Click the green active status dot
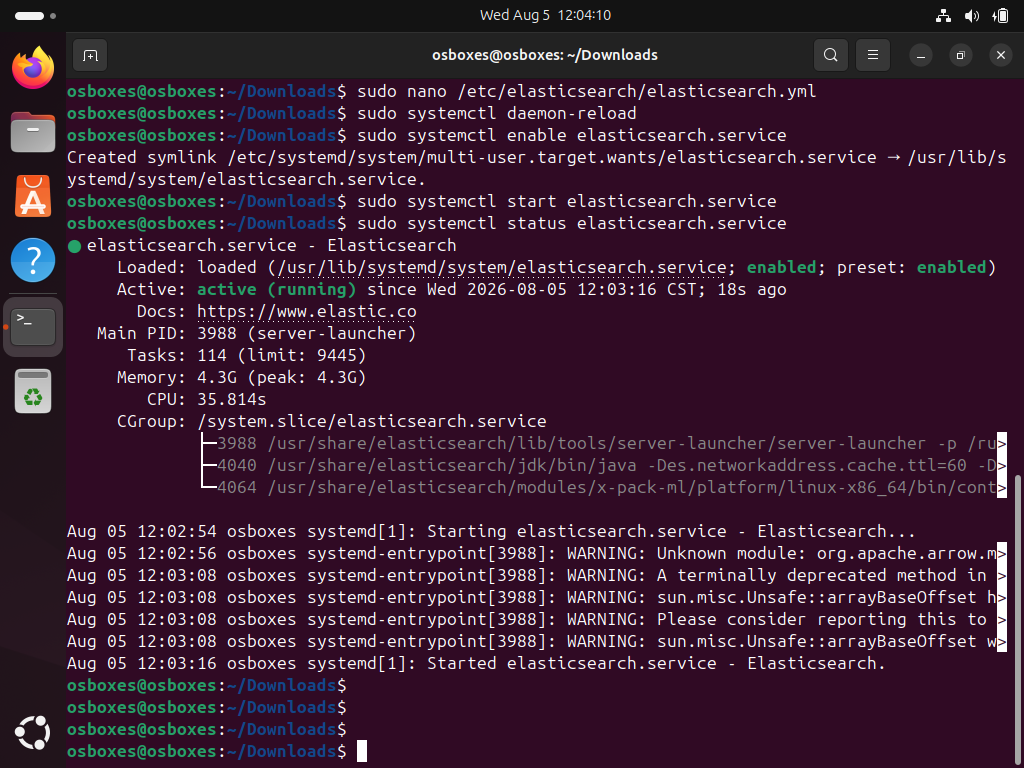Viewport: 1024px width, 768px height. click(x=74, y=246)
